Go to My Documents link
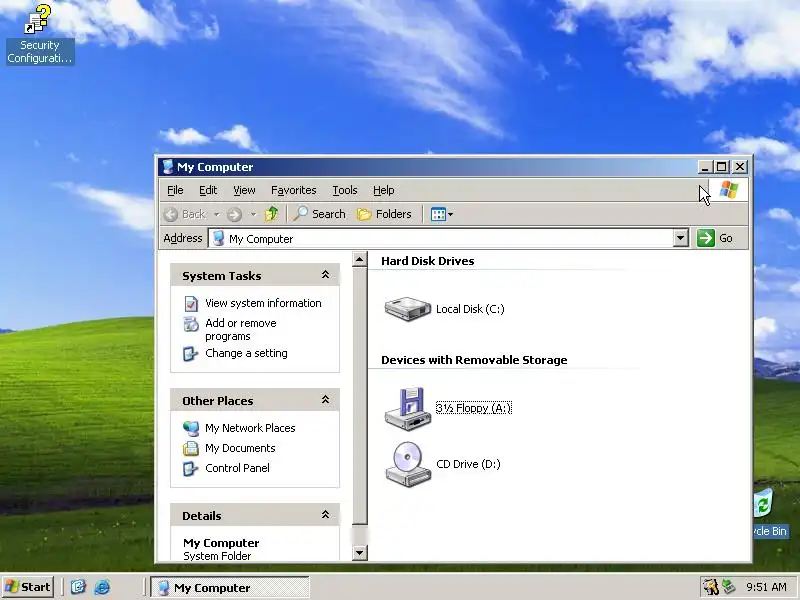 (240, 448)
